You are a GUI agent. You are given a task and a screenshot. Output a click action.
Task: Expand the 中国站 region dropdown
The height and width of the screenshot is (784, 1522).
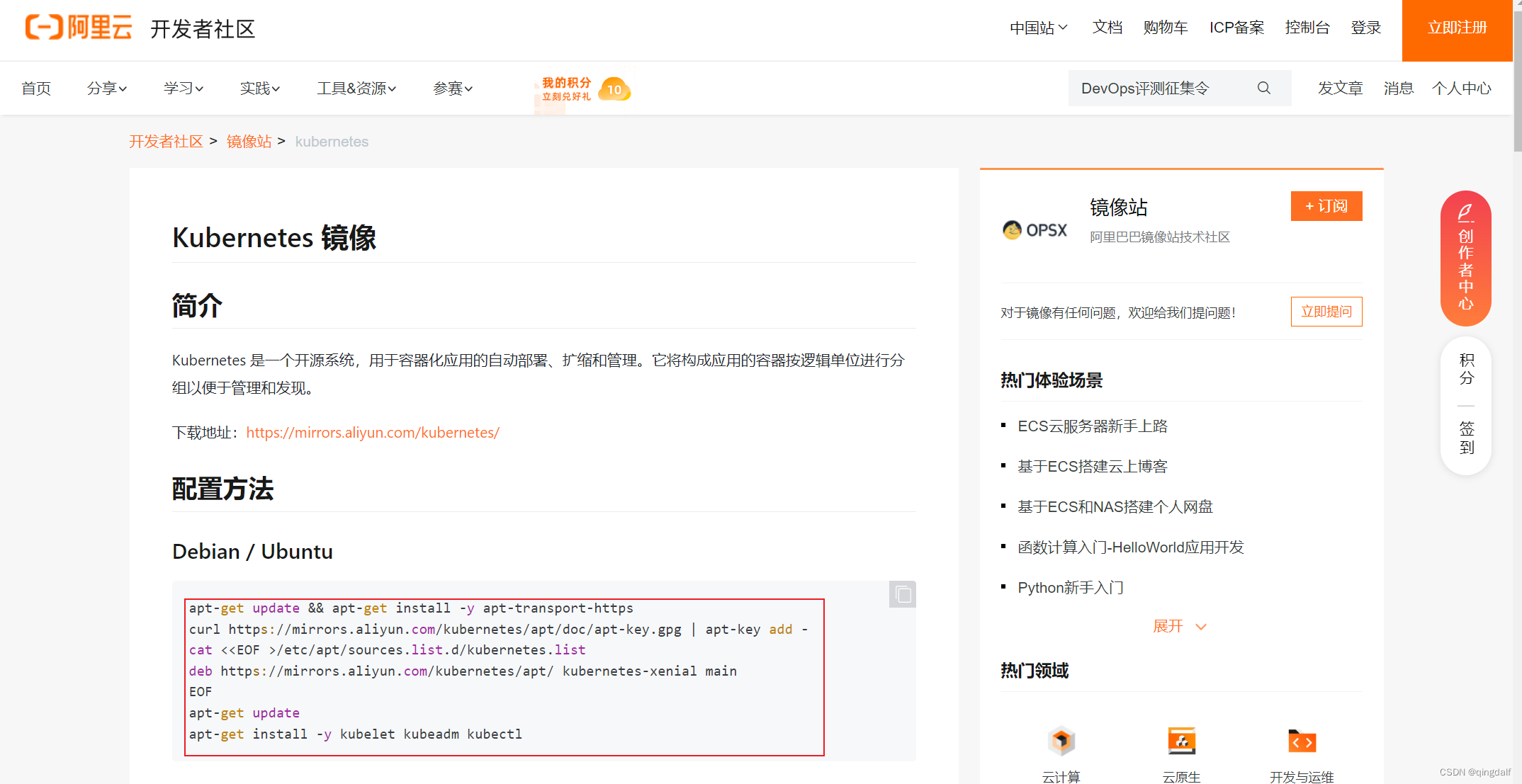pos(1038,28)
